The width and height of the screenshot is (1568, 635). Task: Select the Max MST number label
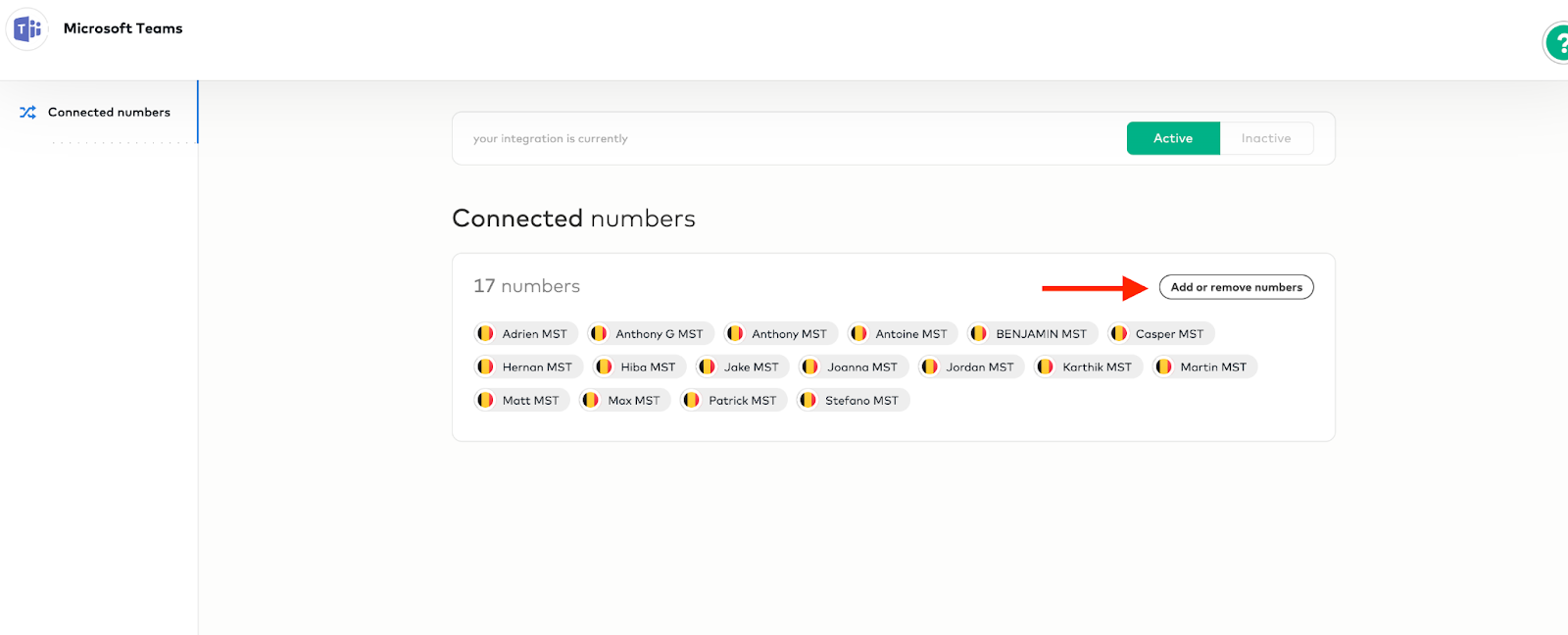tap(634, 401)
